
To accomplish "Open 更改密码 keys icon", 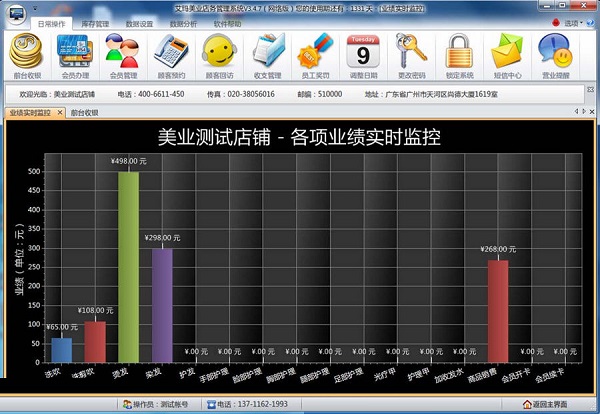I will (x=411, y=51).
